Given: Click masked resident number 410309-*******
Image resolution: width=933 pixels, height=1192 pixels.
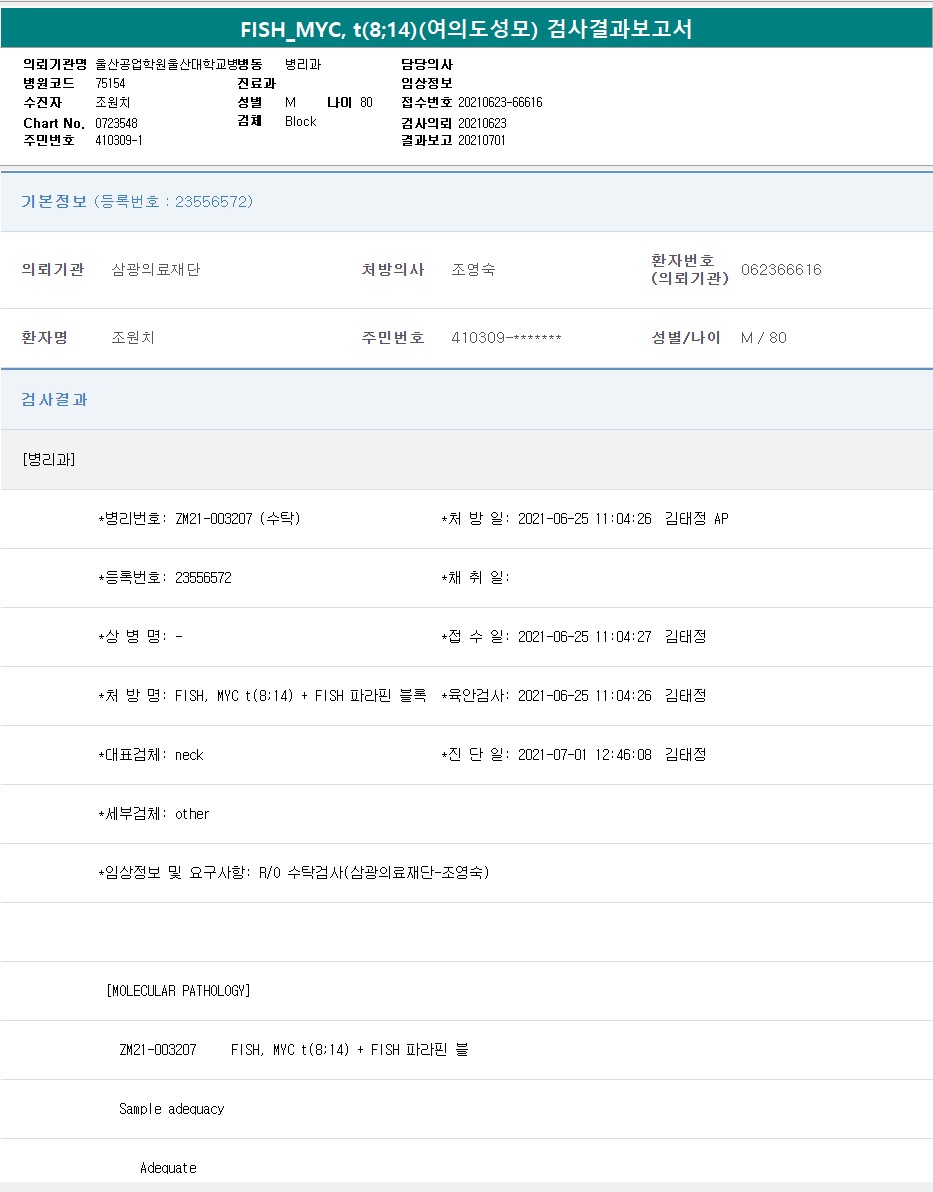Looking at the screenshot, I should point(506,338).
